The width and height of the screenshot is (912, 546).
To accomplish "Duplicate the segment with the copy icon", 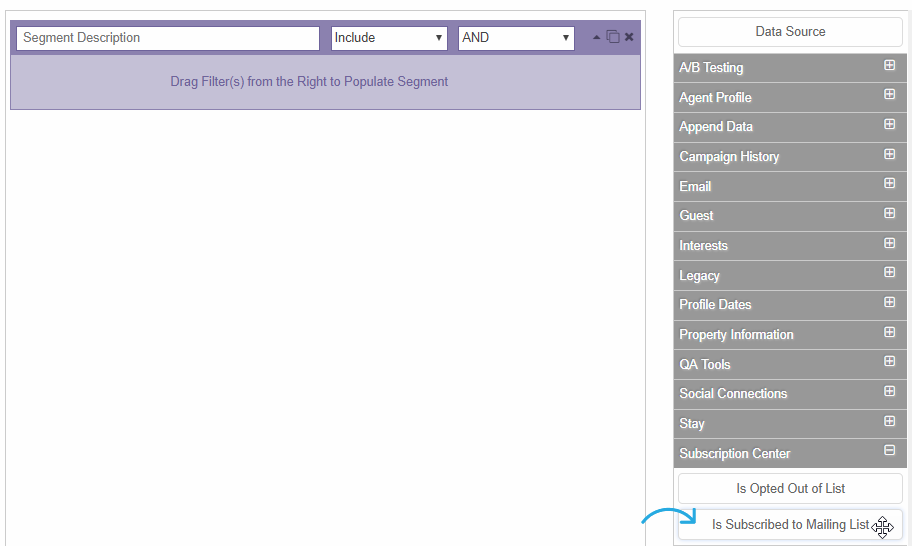I will (612, 37).
